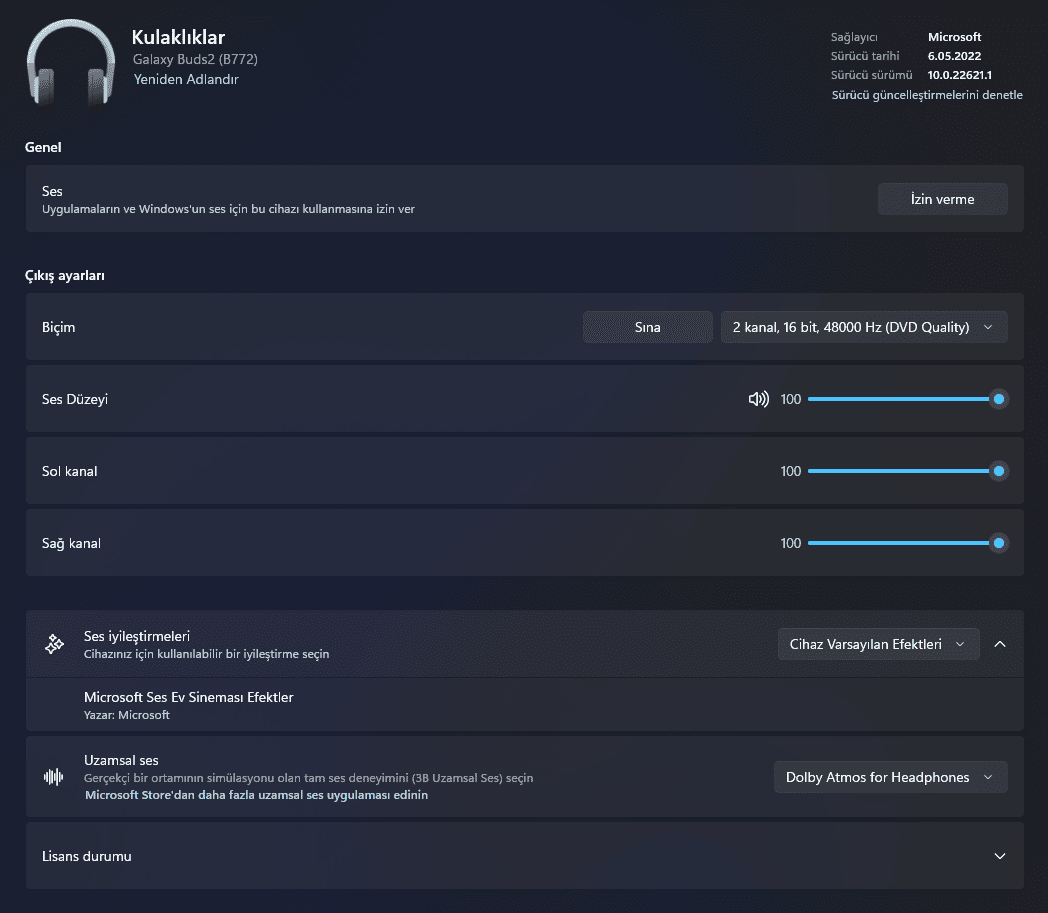
Task: Open Sürücü güncelleştirmelerini denetle link
Action: point(927,95)
